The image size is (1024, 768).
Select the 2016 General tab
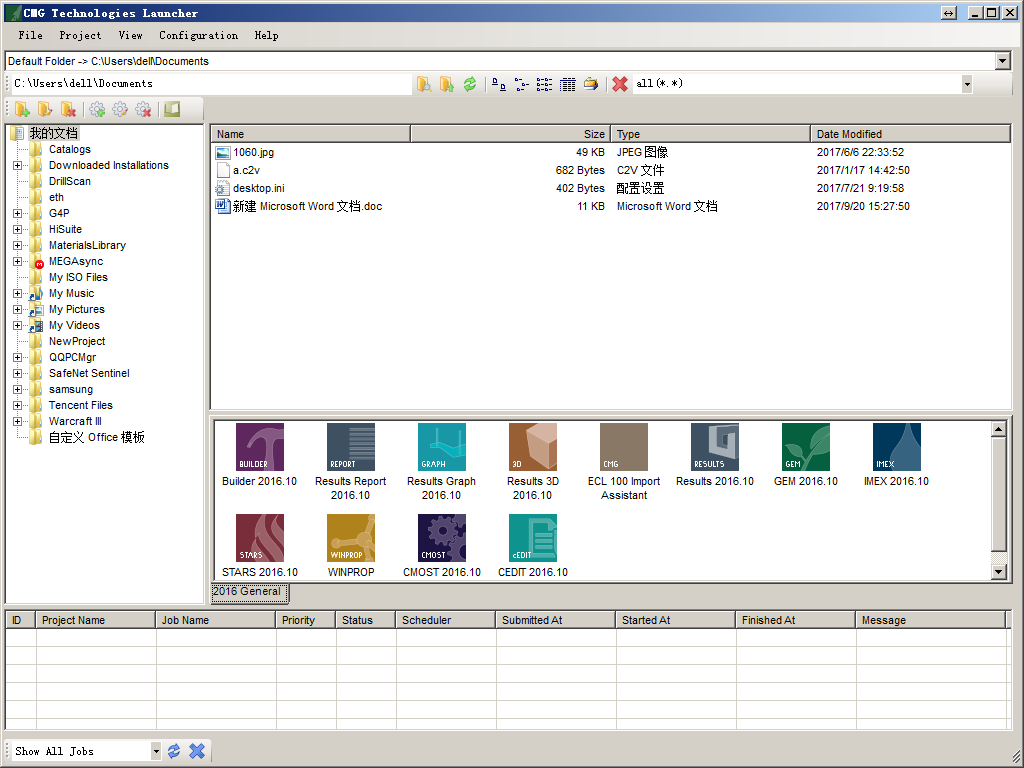(249, 592)
